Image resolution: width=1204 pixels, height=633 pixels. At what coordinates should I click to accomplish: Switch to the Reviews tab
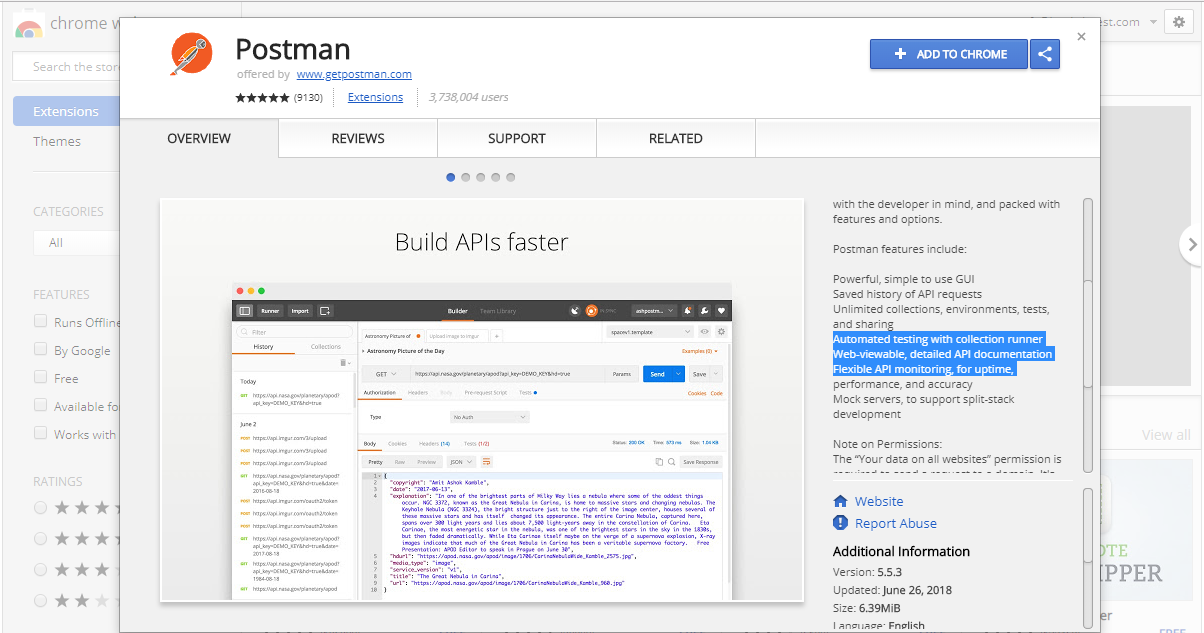tap(358, 139)
